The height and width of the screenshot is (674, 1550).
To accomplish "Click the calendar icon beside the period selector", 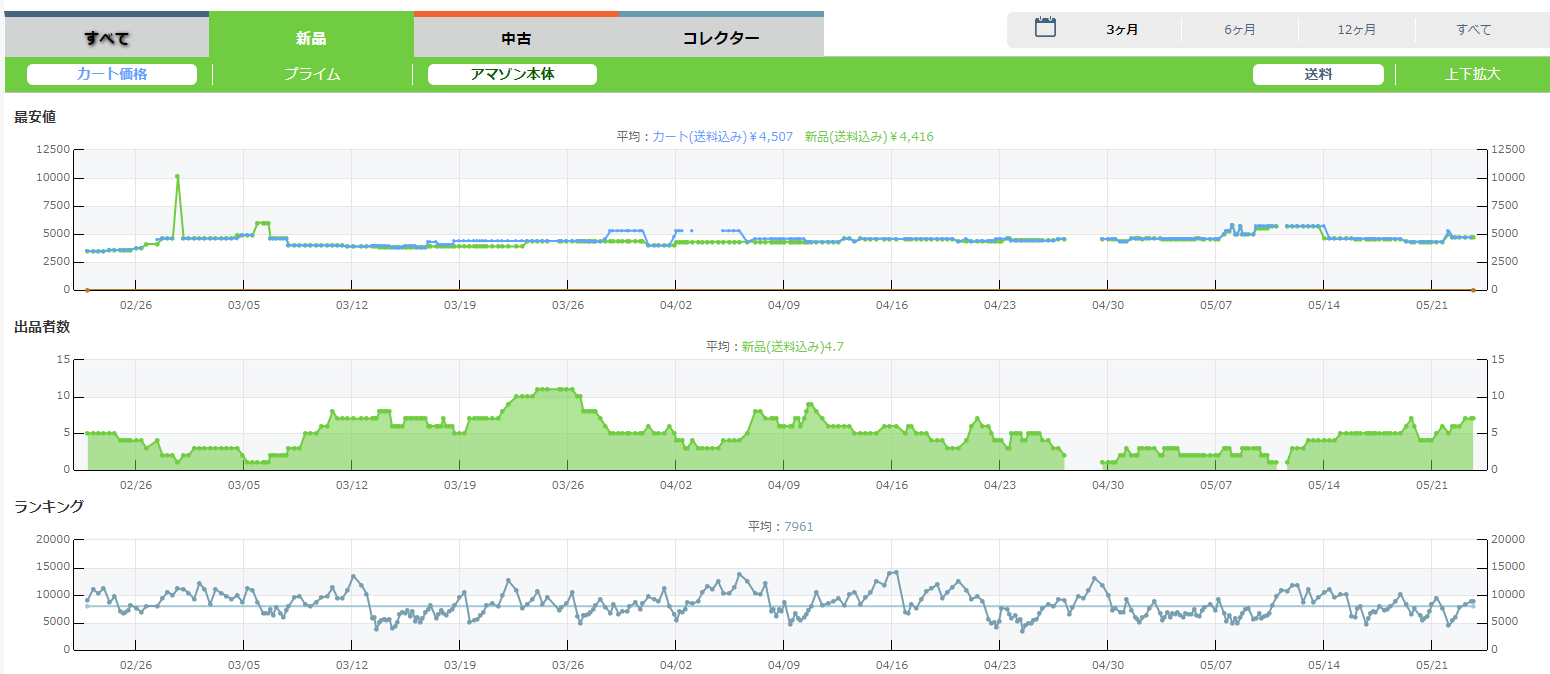I will 1045,28.
